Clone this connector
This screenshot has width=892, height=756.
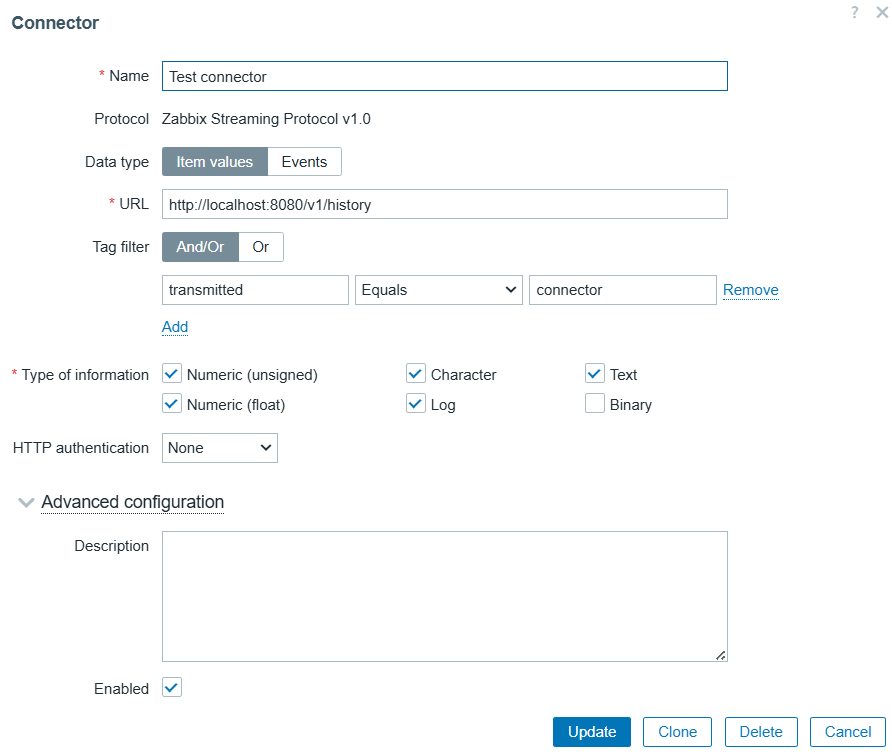pyautogui.click(x=677, y=732)
